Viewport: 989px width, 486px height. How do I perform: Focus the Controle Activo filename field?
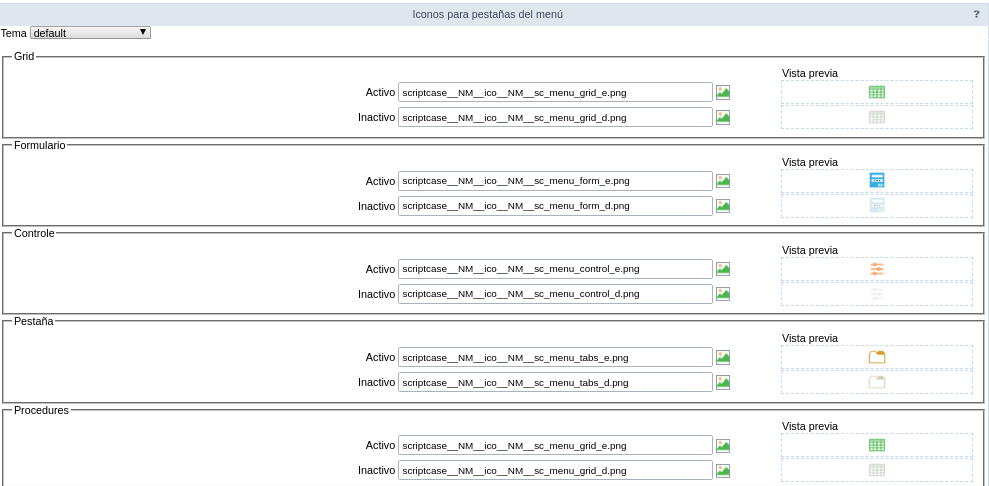click(x=555, y=269)
